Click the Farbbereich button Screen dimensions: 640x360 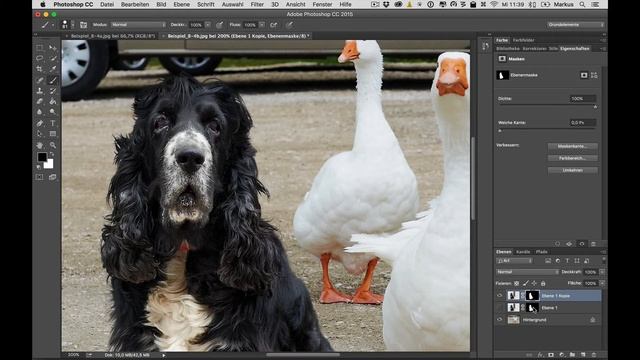point(573,158)
